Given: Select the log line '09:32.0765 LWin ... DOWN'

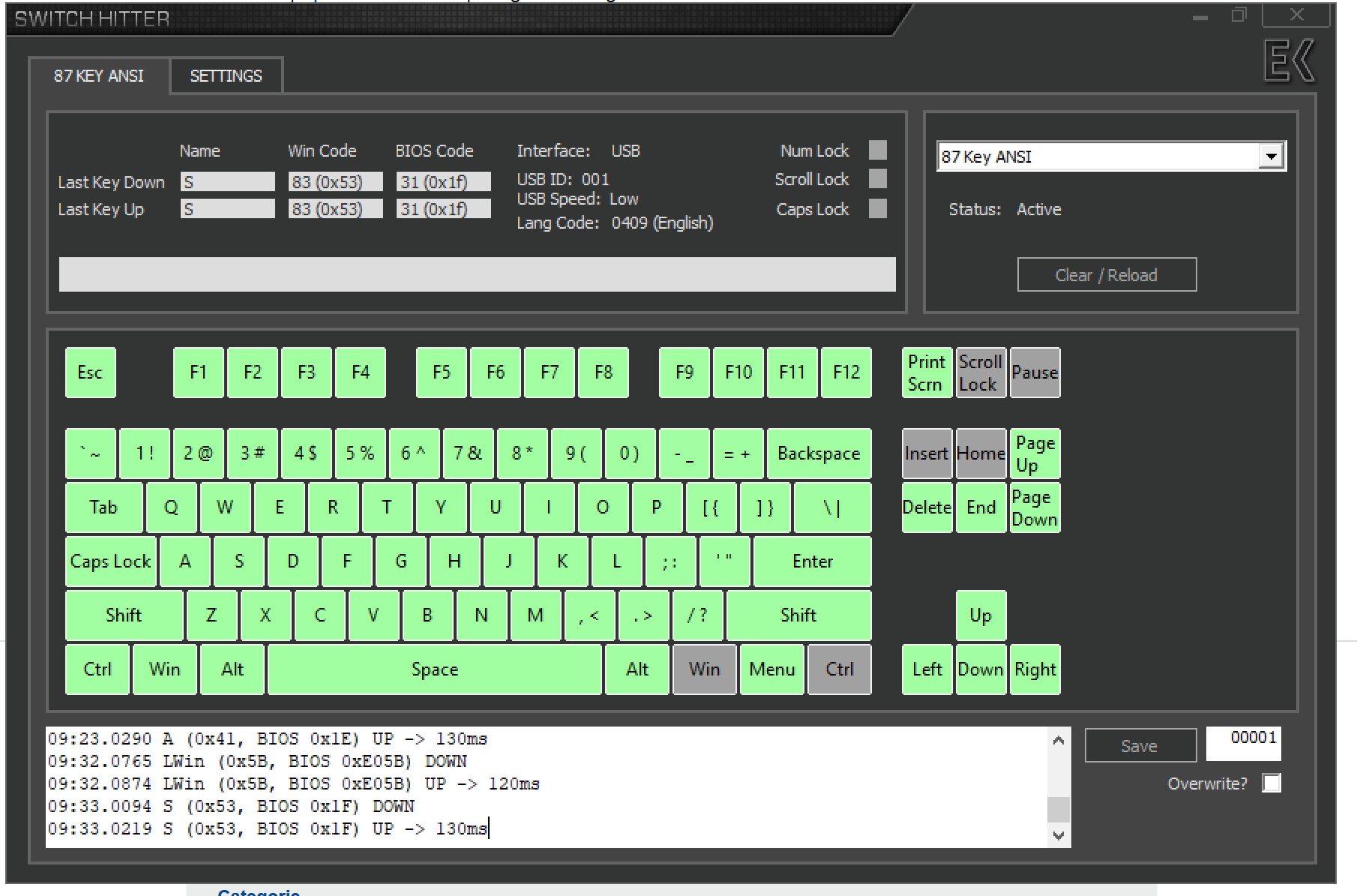Looking at the screenshot, I should (258, 762).
